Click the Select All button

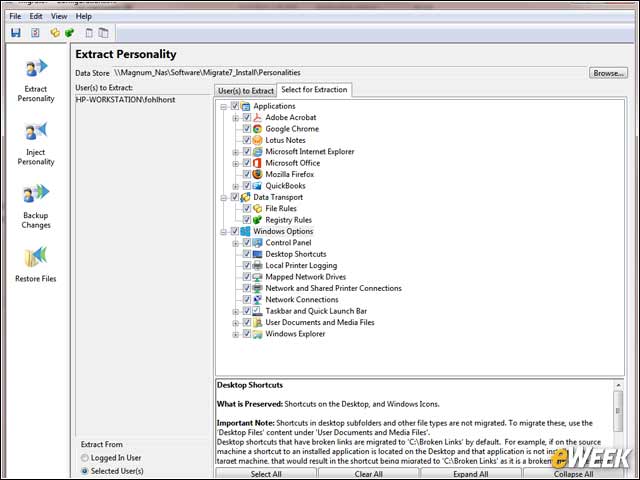pos(266,474)
